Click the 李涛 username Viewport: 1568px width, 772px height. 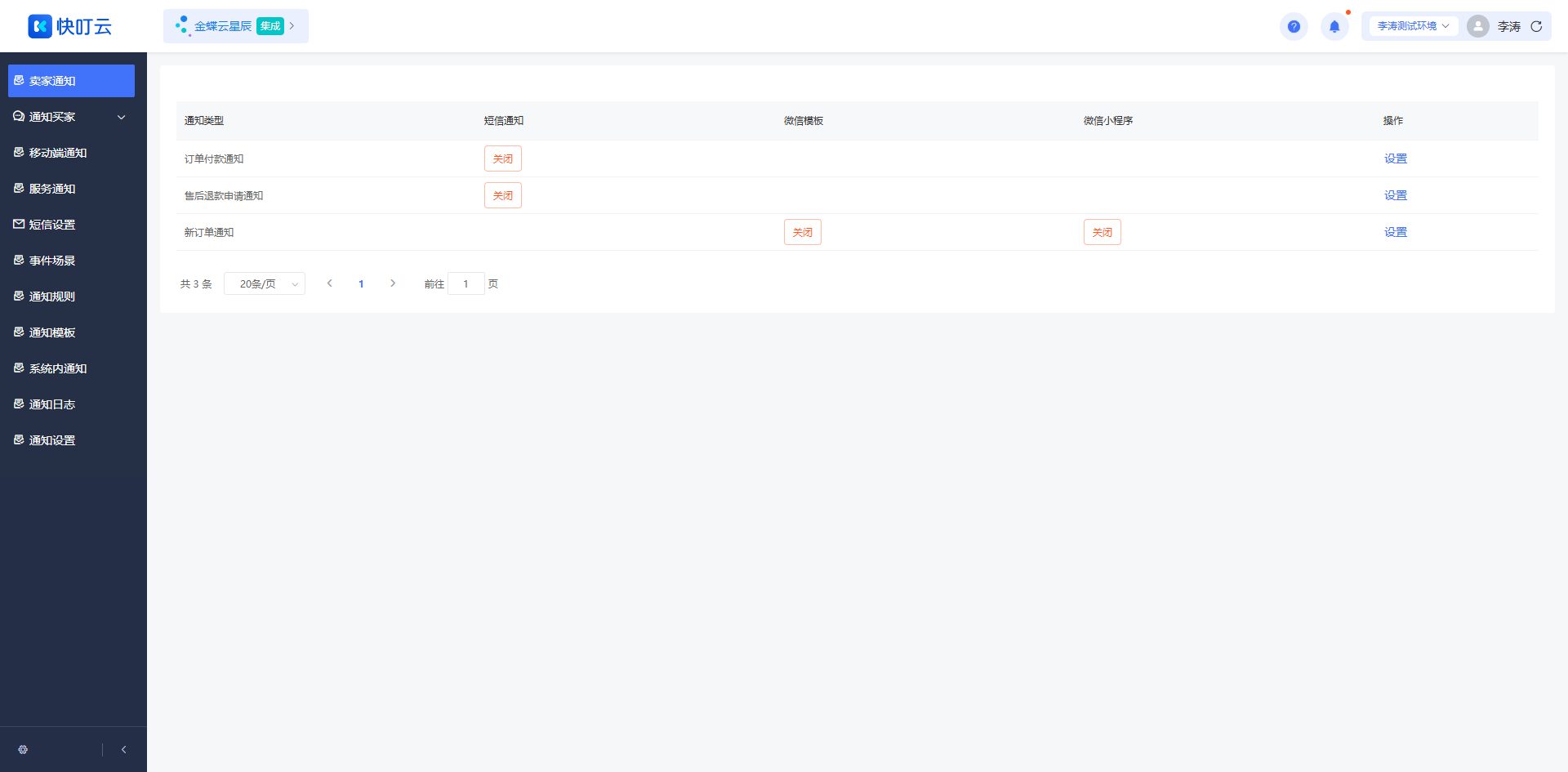[1508, 26]
